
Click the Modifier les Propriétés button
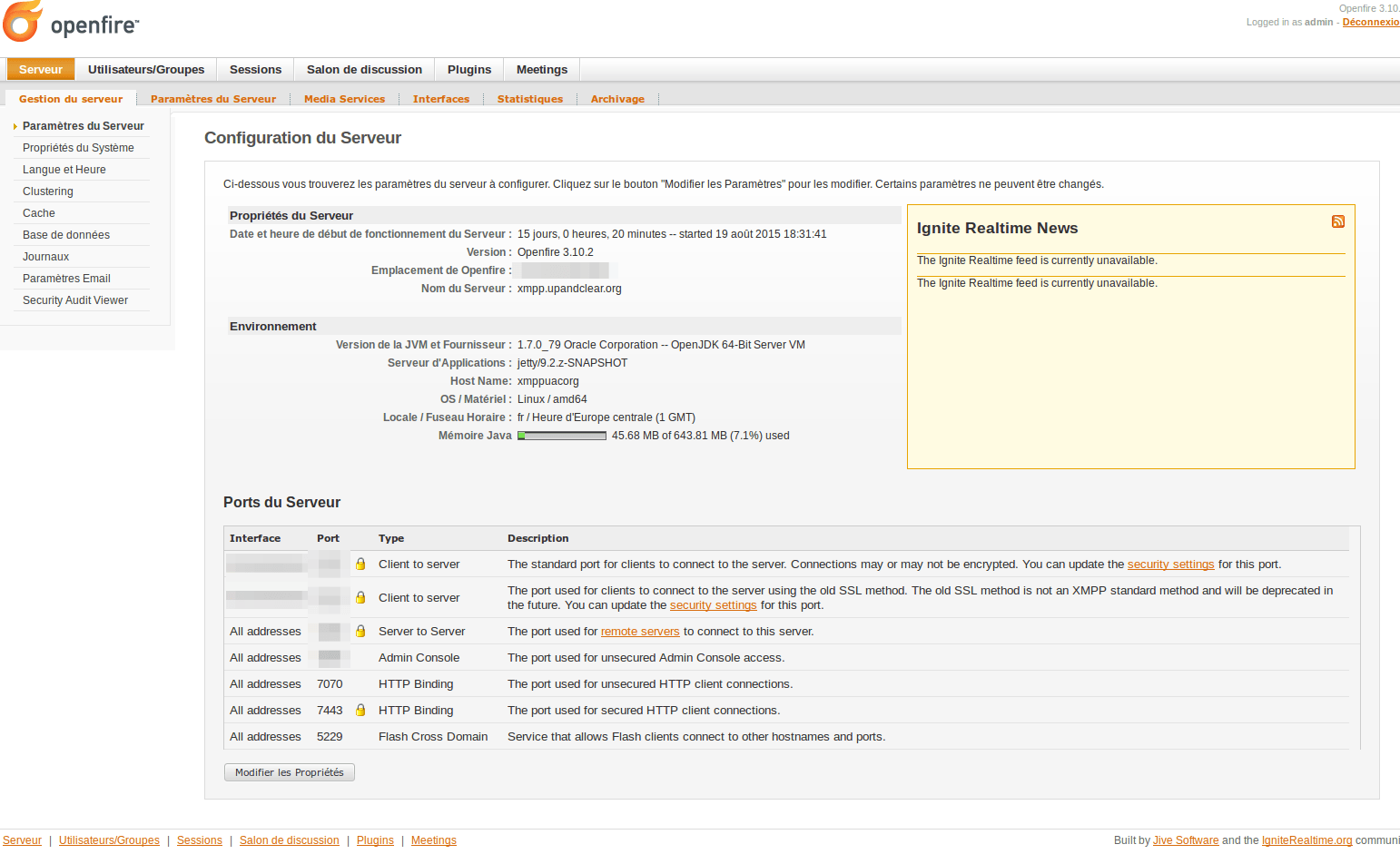click(290, 772)
